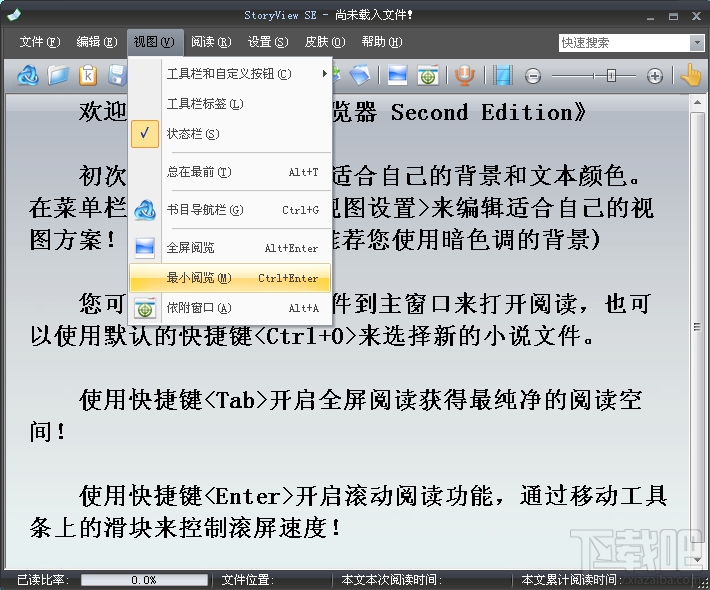Click 文件位置 in status bar

(248, 580)
